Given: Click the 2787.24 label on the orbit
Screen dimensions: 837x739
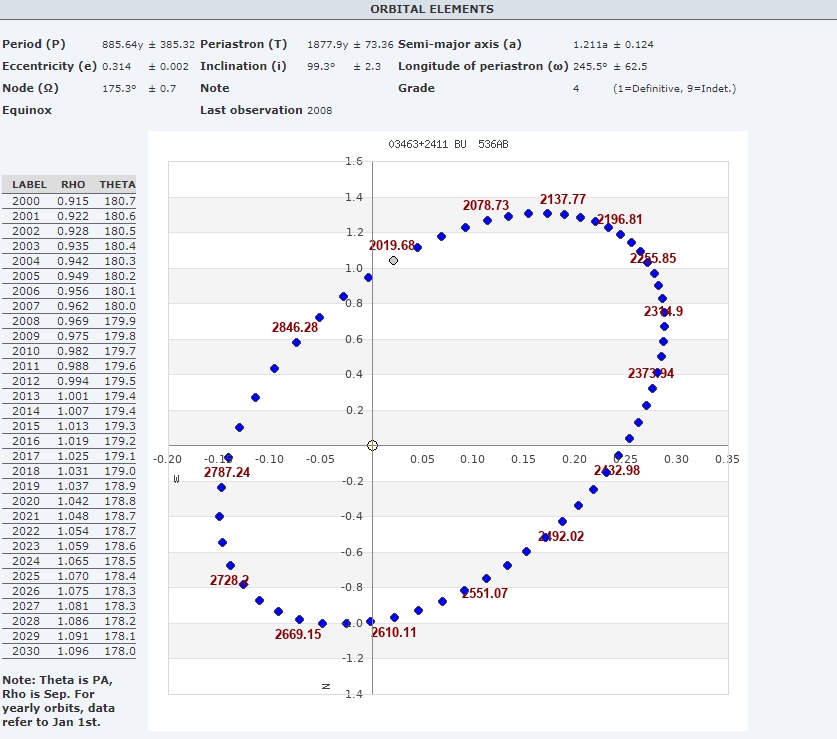Looking at the screenshot, I should (227, 472).
